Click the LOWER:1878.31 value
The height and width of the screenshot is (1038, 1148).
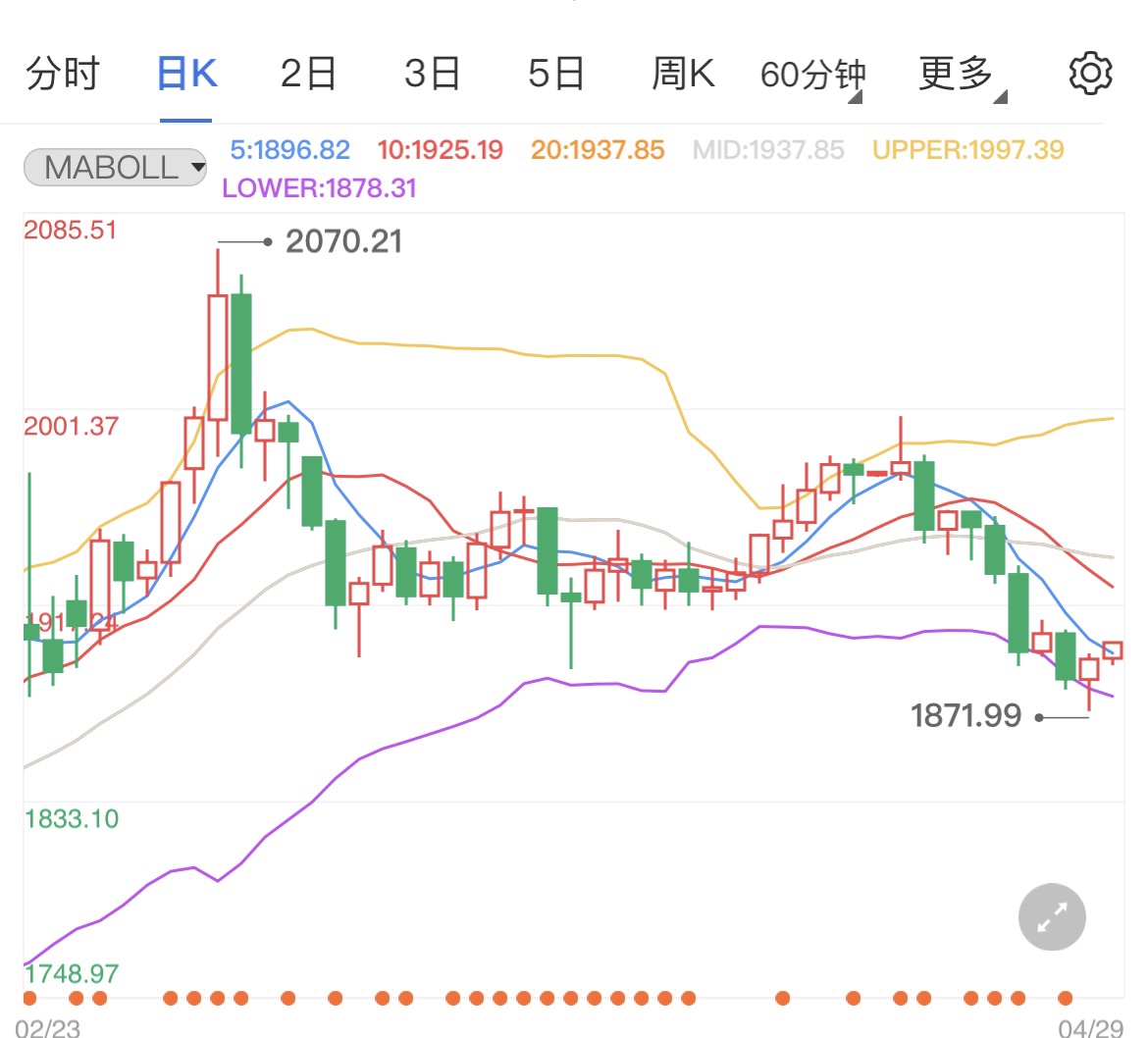click(x=319, y=188)
